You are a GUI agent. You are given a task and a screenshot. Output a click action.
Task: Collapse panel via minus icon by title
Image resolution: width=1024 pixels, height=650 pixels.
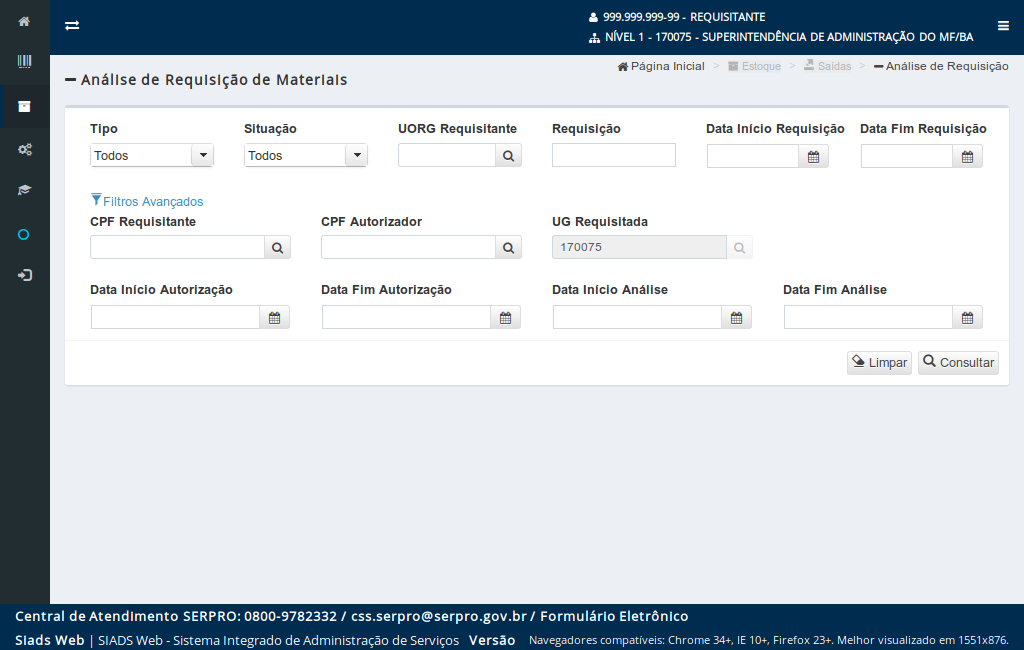point(71,80)
